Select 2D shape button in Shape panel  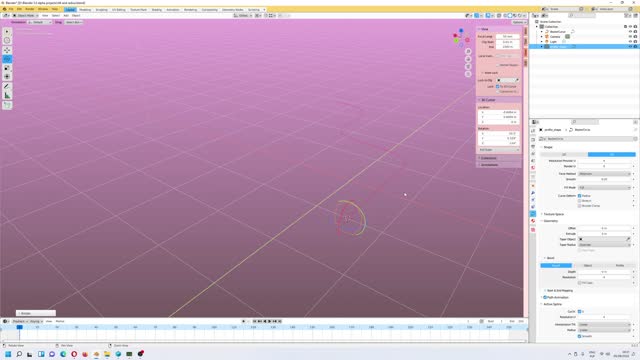coord(564,154)
